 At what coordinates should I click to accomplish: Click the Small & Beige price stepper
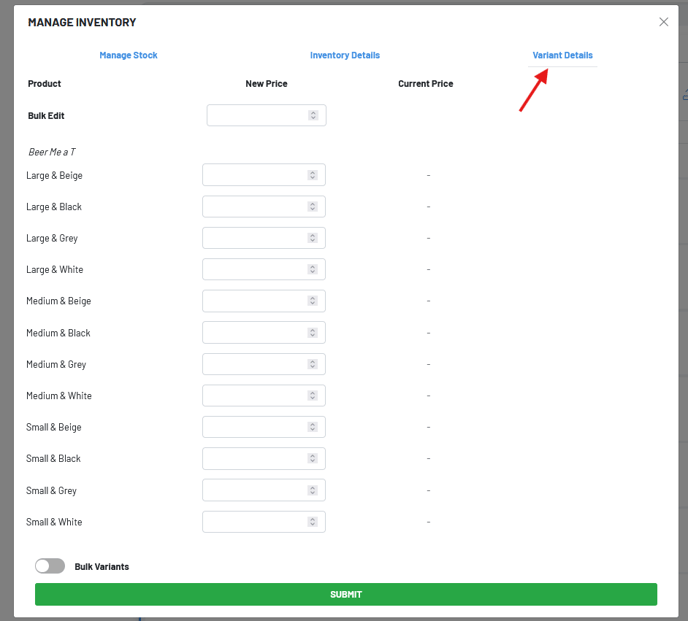coord(312,427)
